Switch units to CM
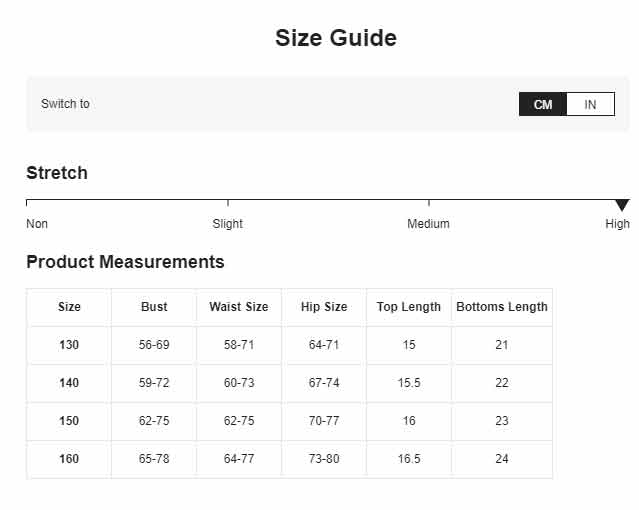Viewport: 639px width, 510px height. pos(543,104)
